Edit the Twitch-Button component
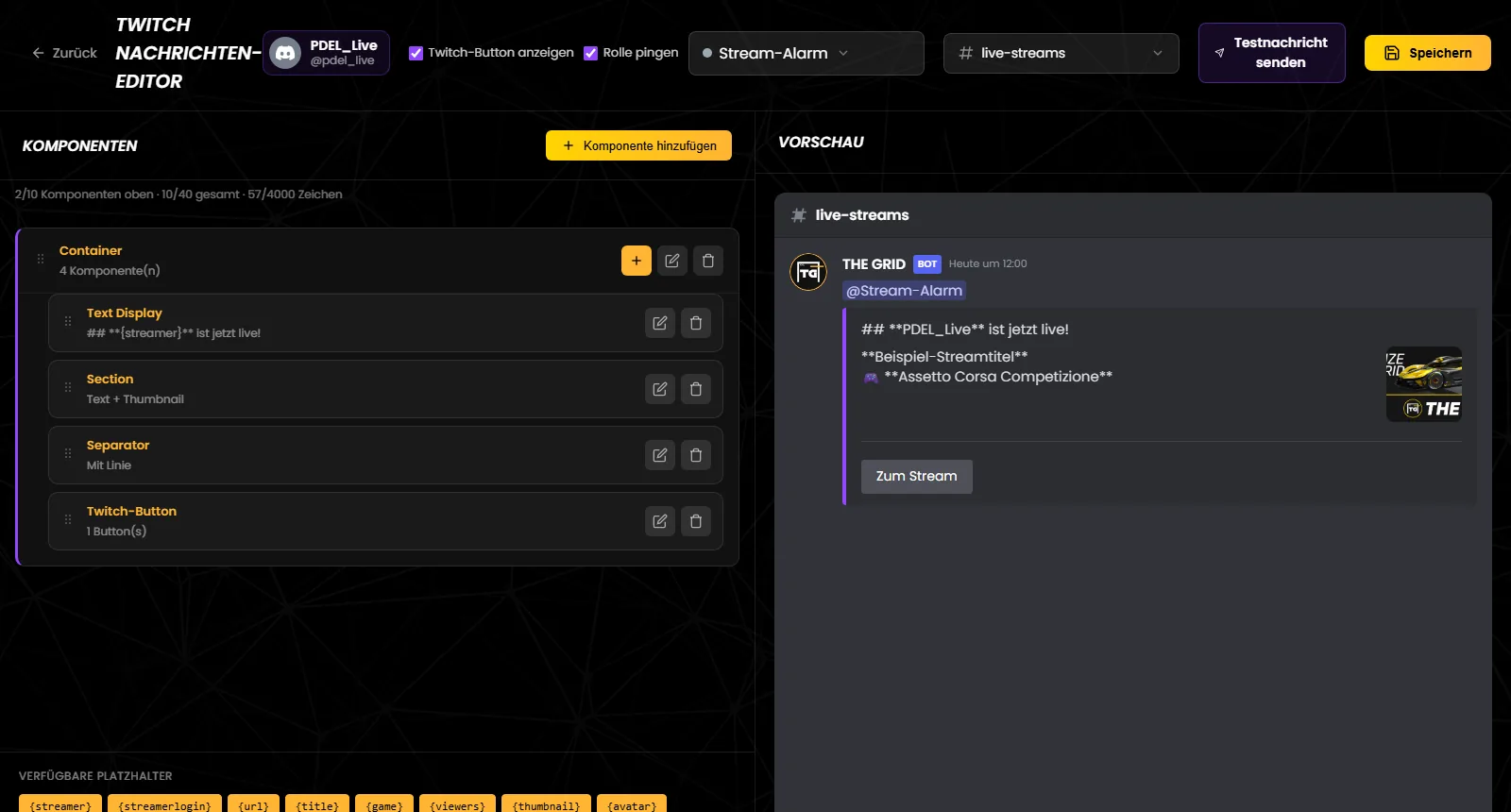 660,521
